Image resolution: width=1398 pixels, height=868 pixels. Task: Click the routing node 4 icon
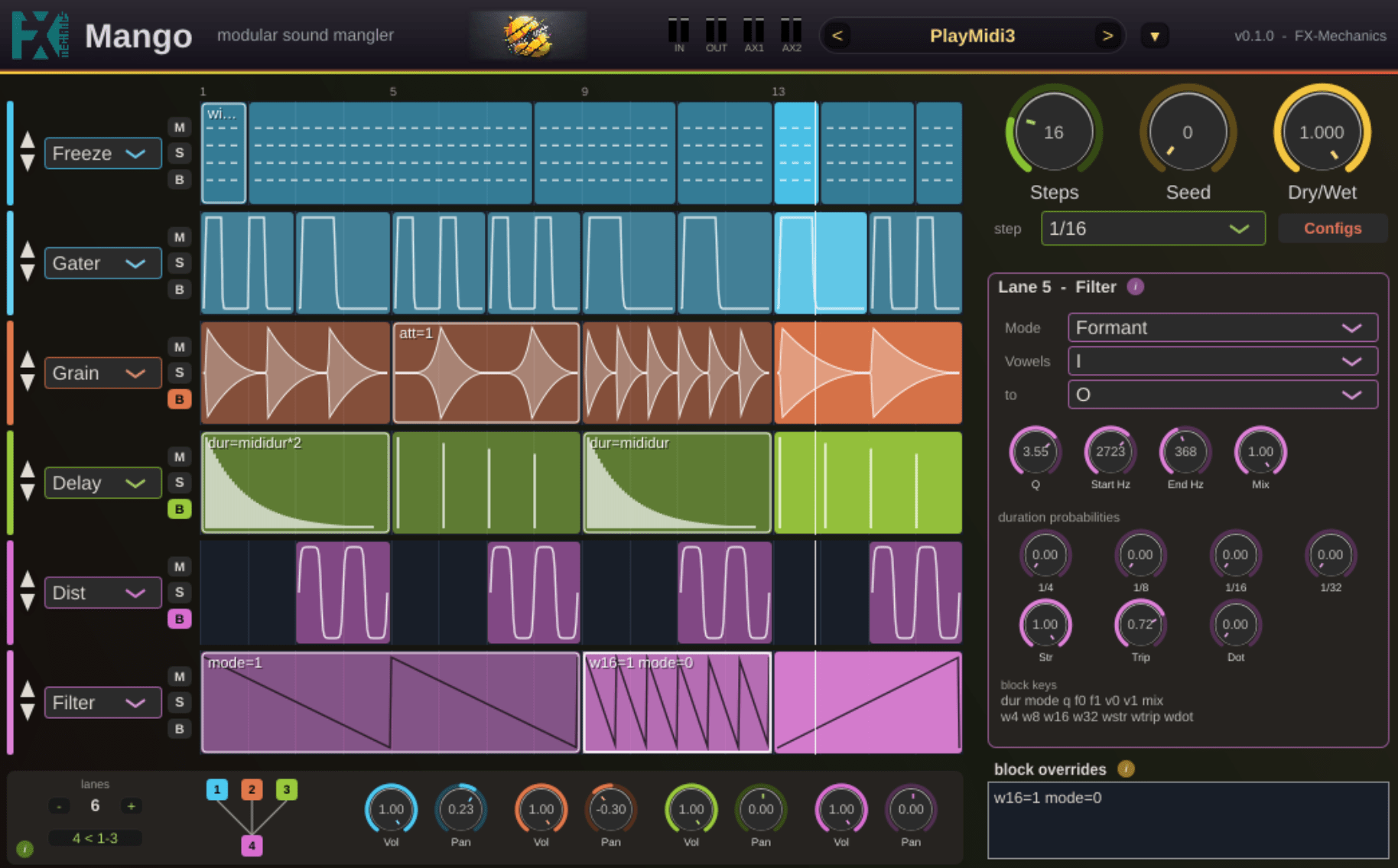pos(252,845)
